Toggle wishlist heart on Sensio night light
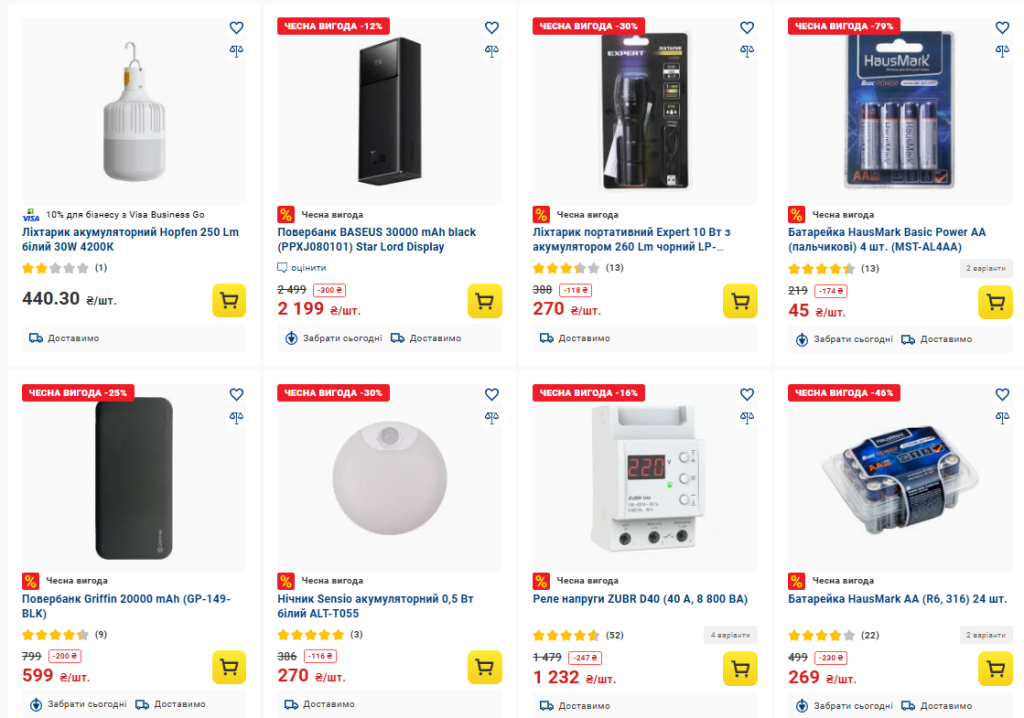 coord(491,394)
